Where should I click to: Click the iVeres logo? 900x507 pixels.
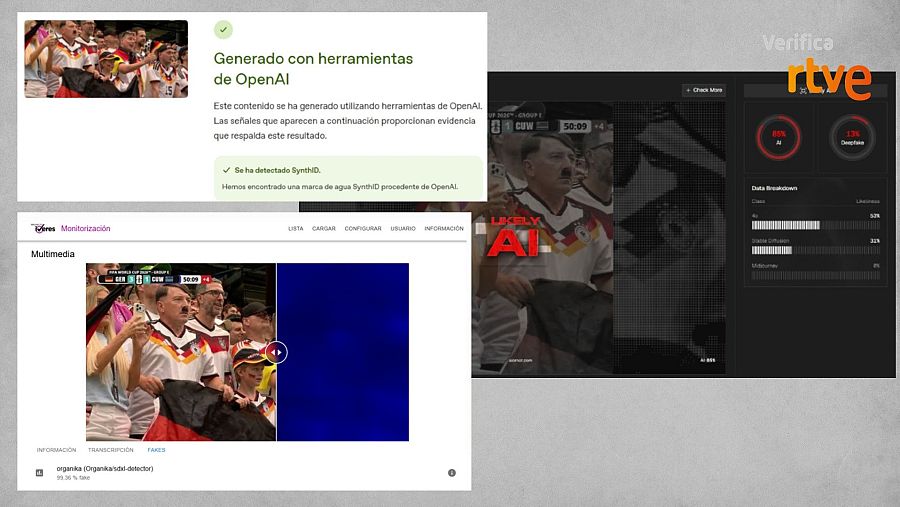(x=44, y=229)
